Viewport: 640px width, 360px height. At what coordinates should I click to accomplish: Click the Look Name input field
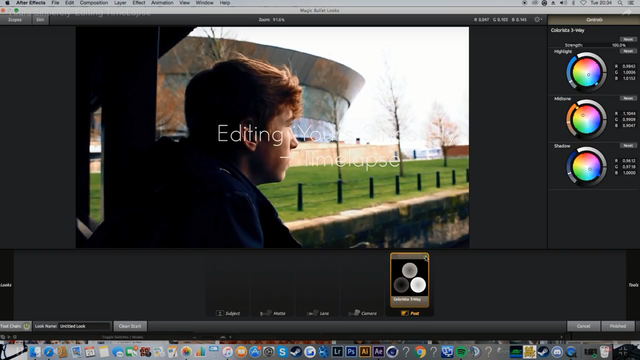point(84,326)
